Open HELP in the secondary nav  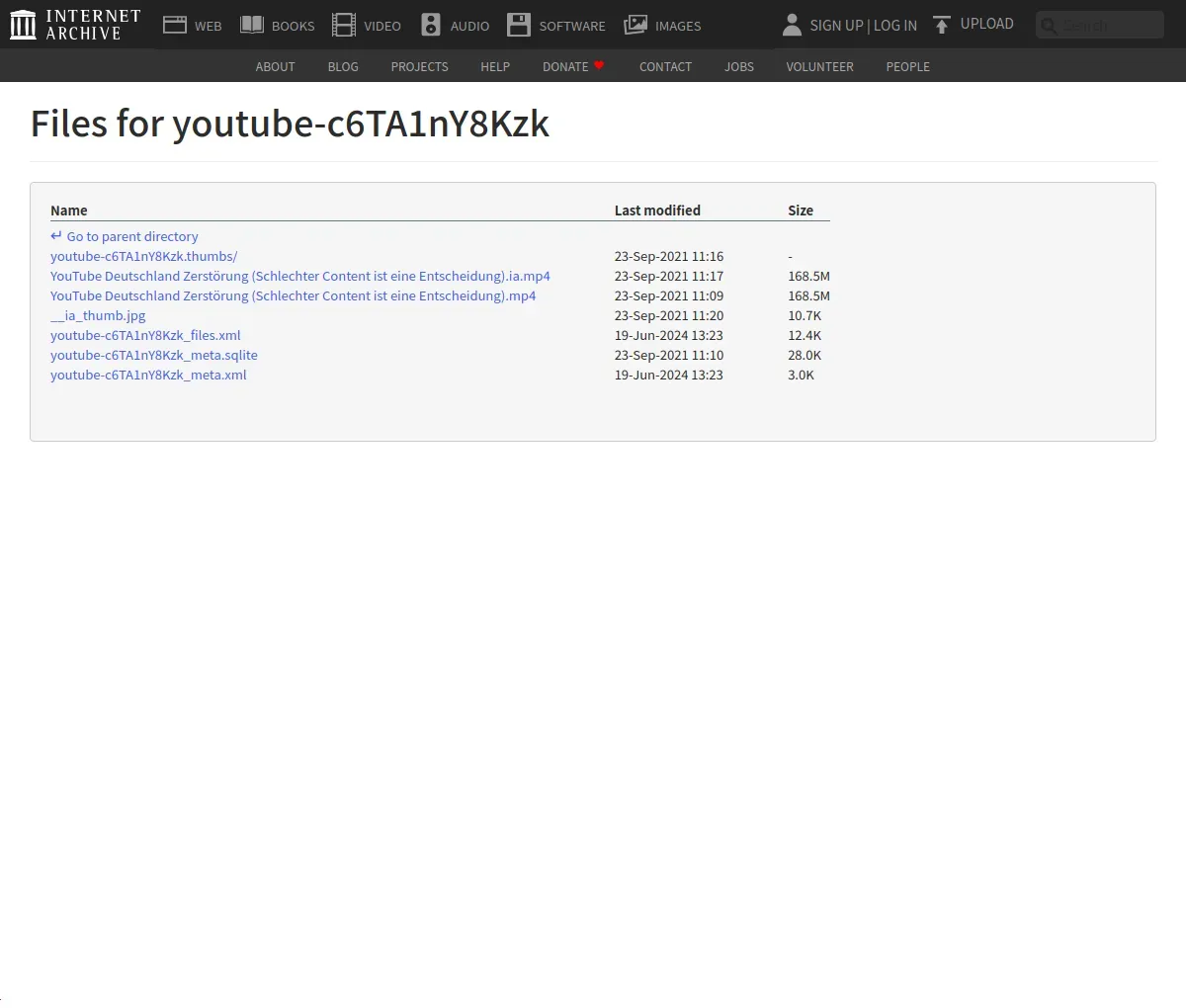coord(495,66)
